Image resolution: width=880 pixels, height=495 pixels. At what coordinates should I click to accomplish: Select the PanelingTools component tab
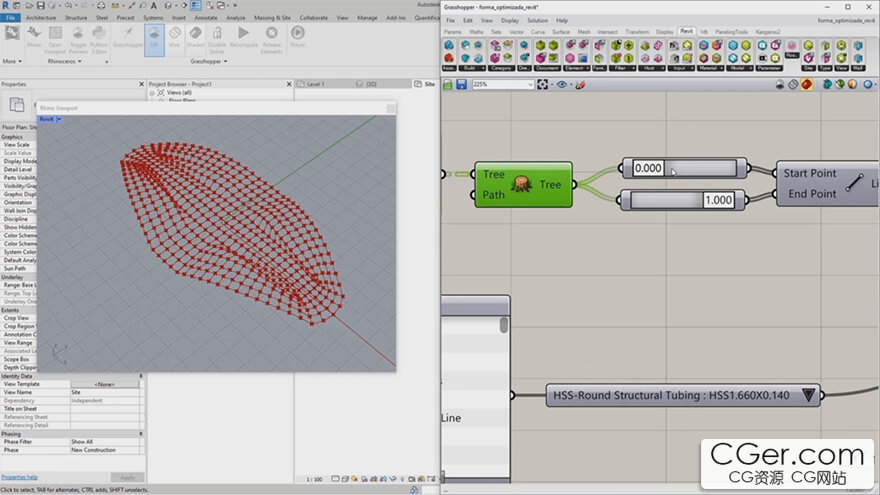coord(731,32)
